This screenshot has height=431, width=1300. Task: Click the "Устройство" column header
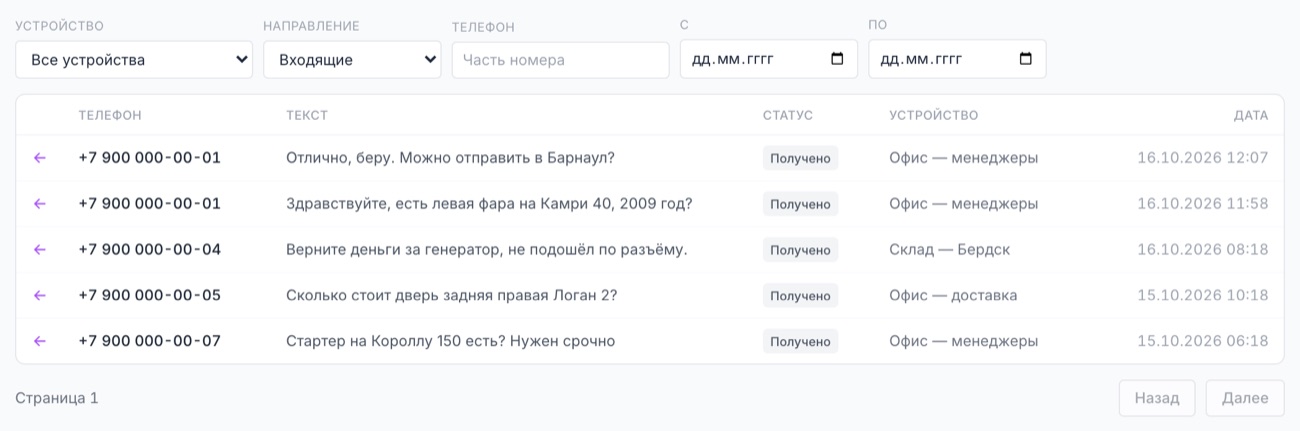tap(934, 116)
